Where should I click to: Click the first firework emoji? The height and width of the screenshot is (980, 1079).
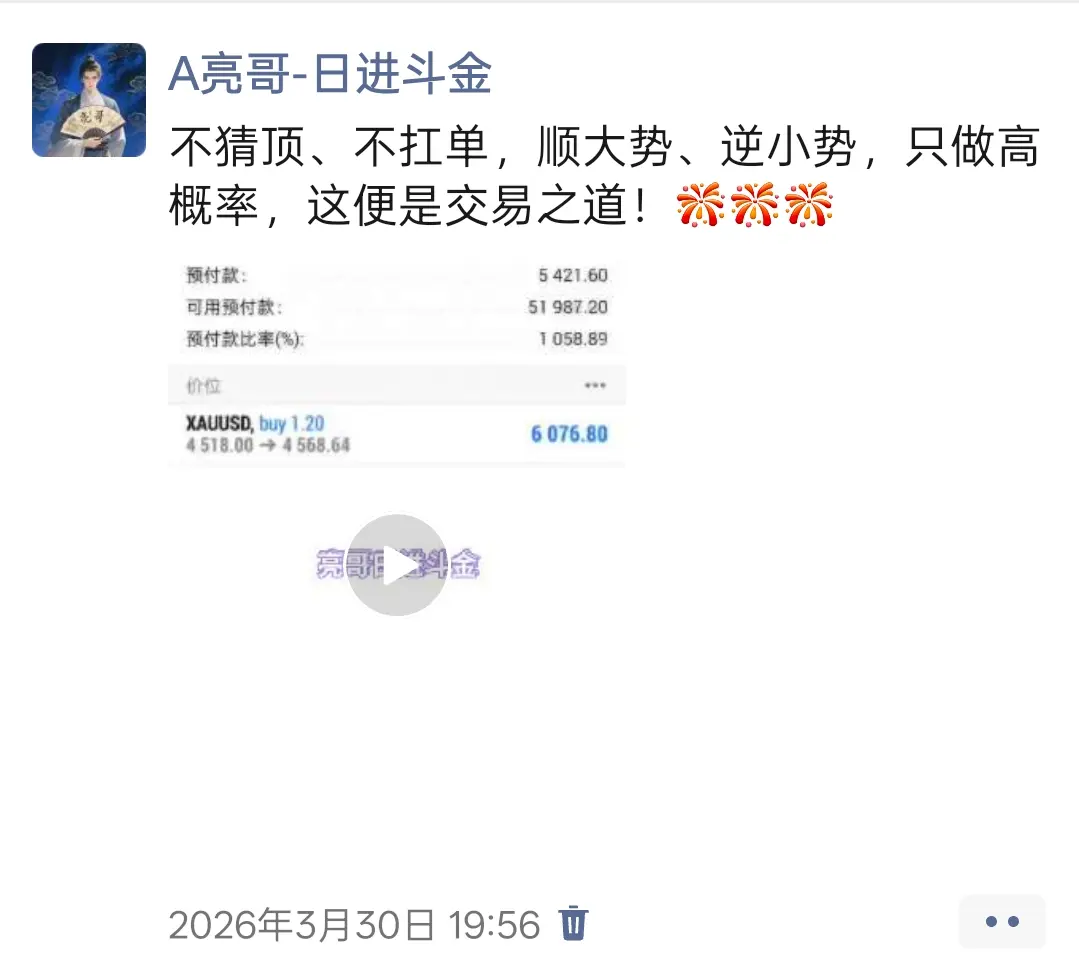(701, 205)
